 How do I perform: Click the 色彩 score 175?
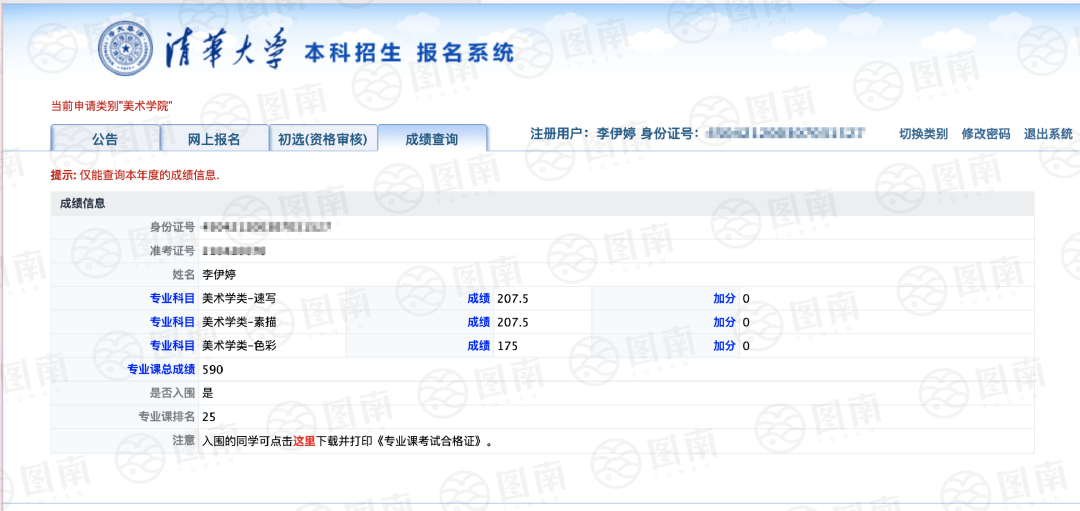506,346
